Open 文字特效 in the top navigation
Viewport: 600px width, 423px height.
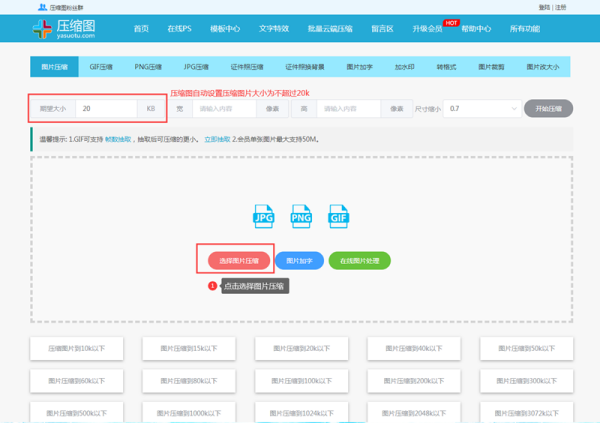point(274,29)
